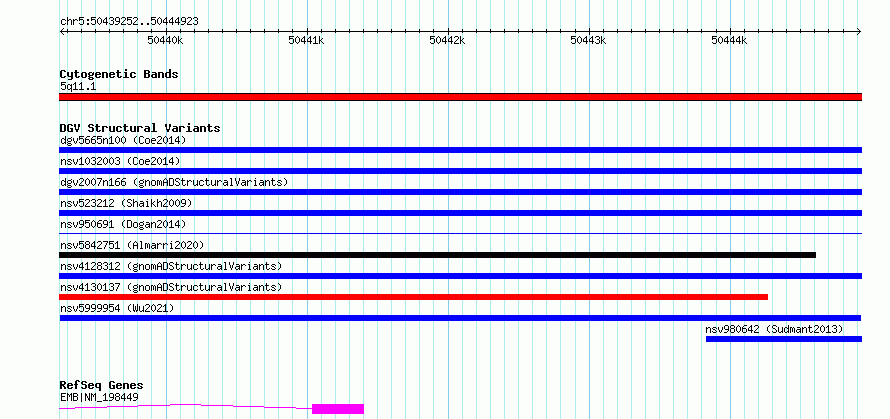Viewport: 890px width, 419px height.
Task: Open the nsv523212 (Shaikh2009) label
Action: [x=126, y=203]
